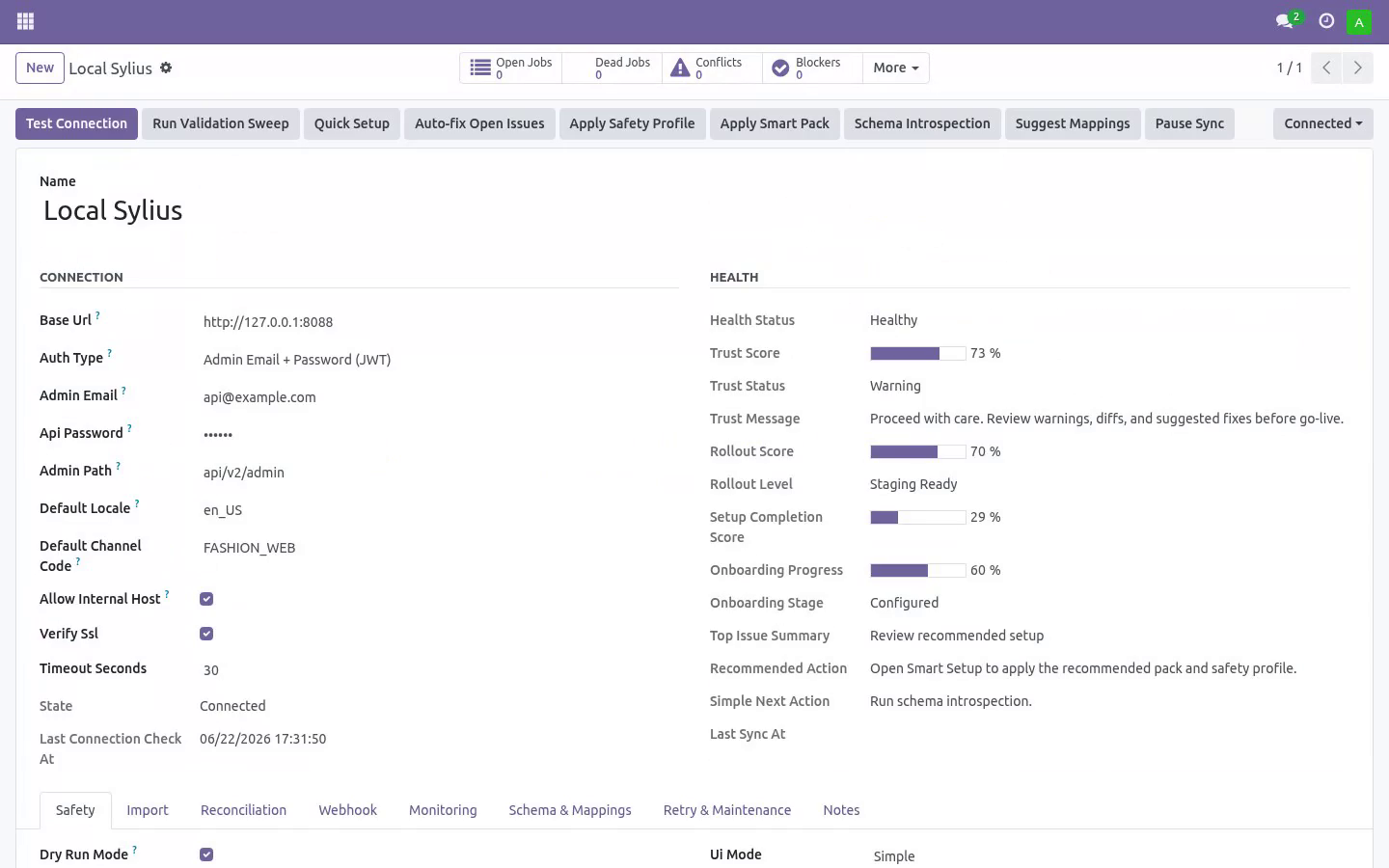The height and width of the screenshot is (868, 1389).
Task: Toggle the Allow Internal Host checkbox
Action: (206, 599)
